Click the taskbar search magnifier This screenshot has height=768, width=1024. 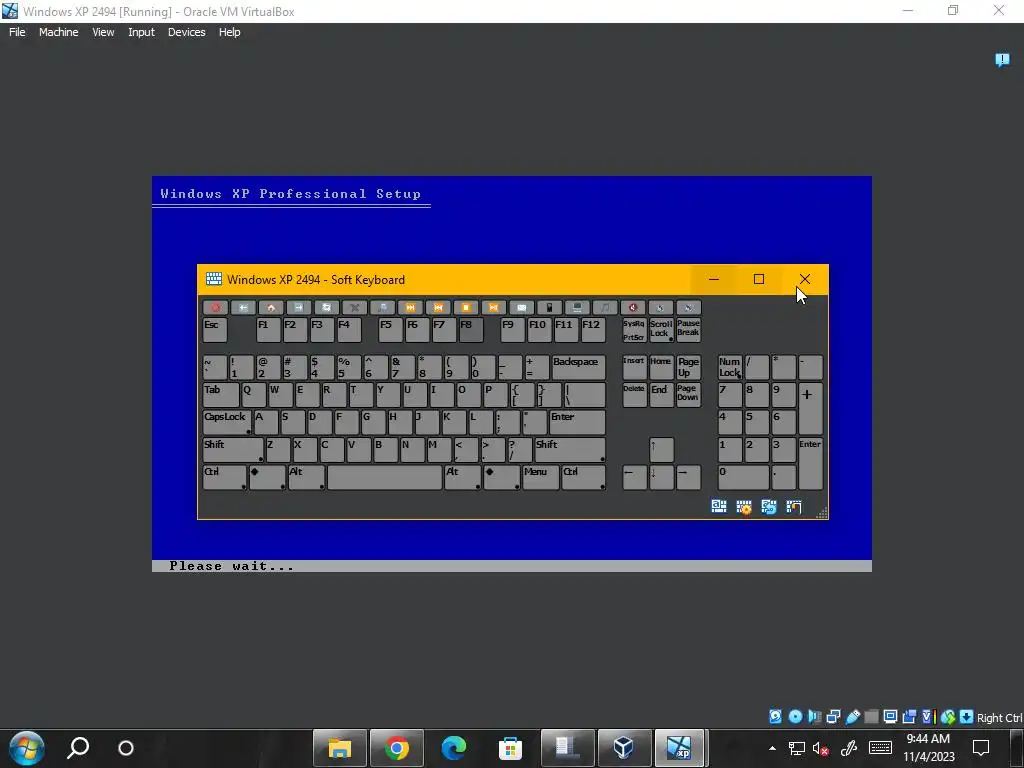click(x=78, y=748)
